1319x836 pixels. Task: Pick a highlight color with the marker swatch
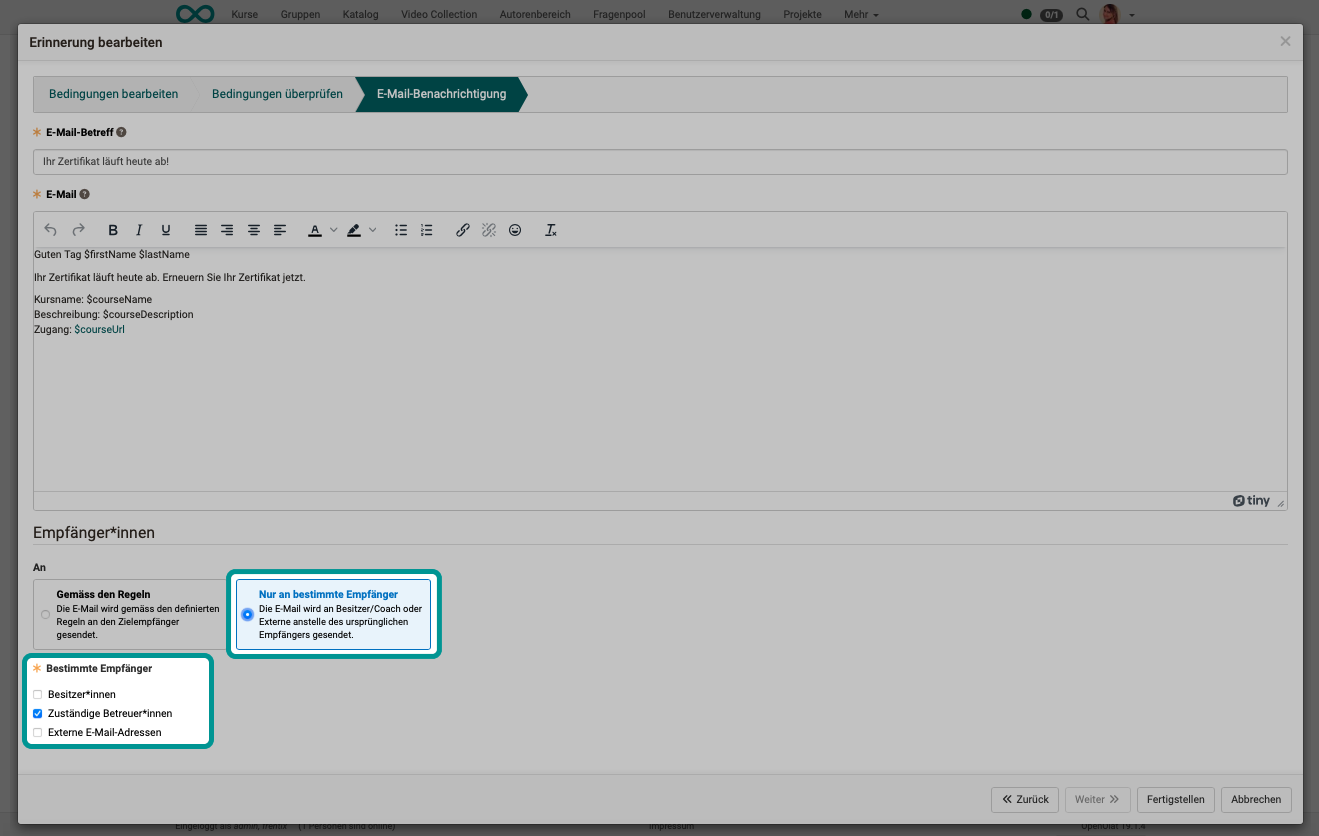[x=353, y=230]
